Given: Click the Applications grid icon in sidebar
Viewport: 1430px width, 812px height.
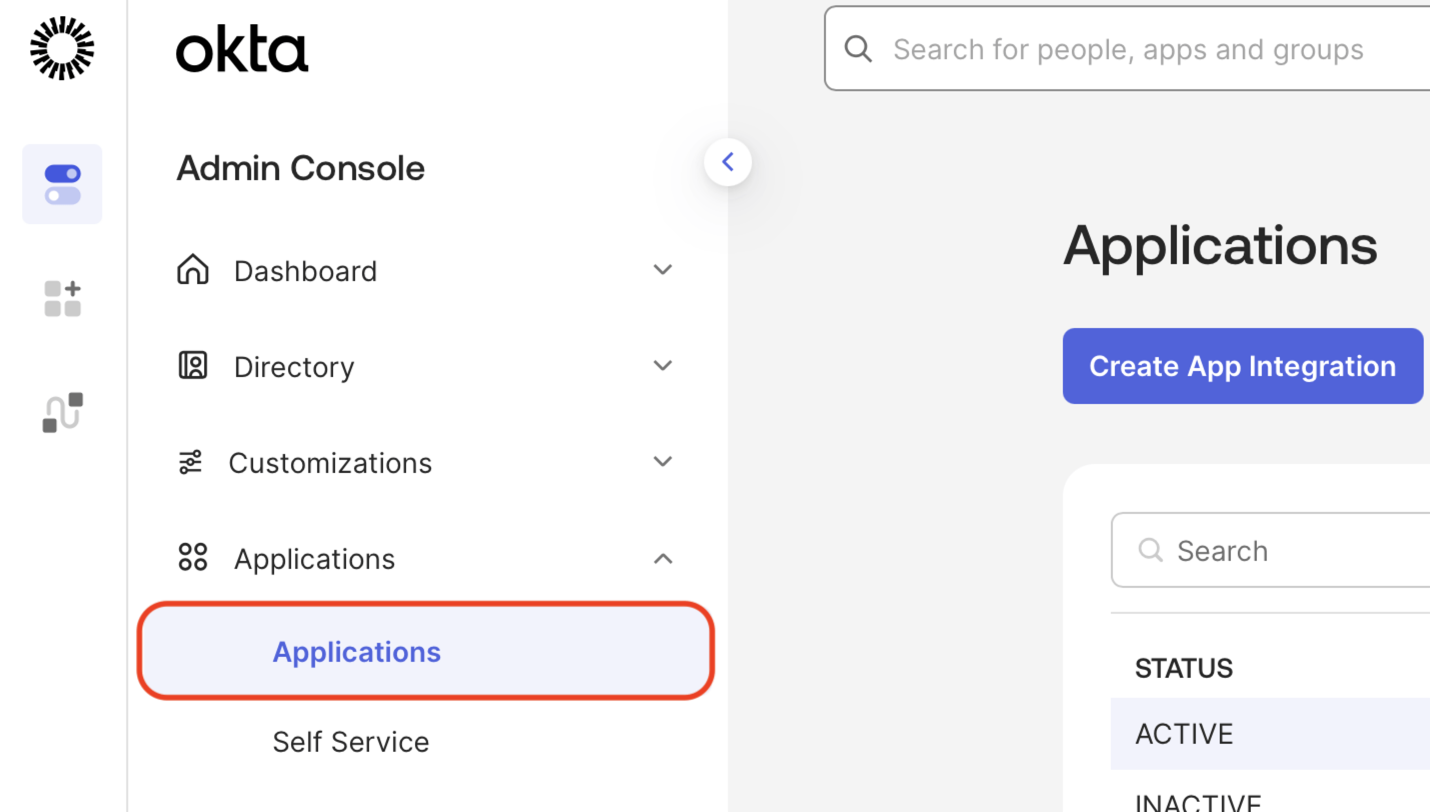Looking at the screenshot, I should 192,558.
